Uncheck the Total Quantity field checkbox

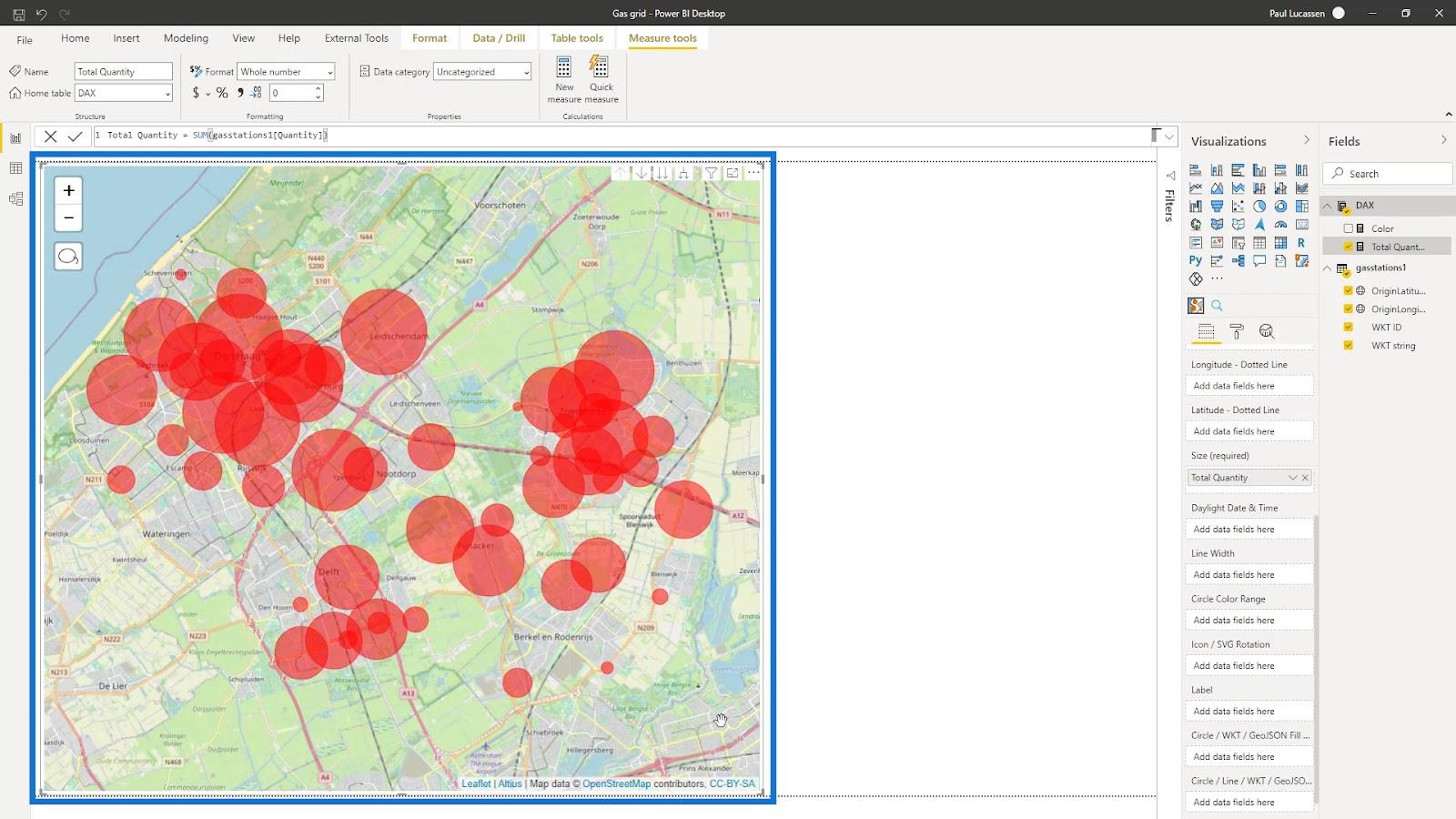(x=1349, y=247)
